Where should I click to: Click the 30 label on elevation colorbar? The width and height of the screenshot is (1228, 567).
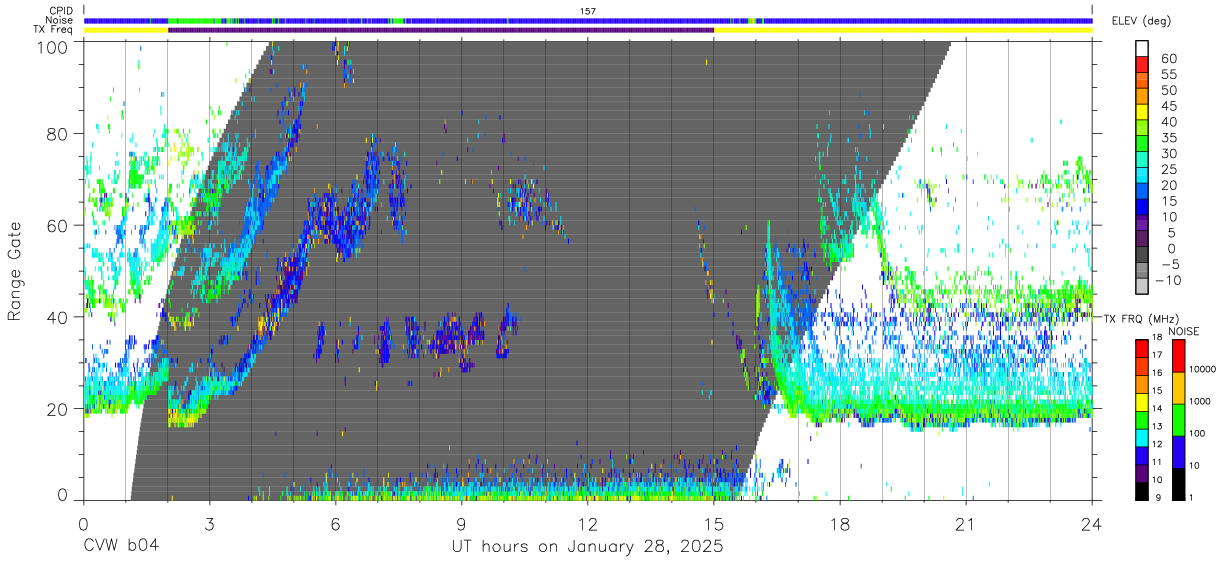1167,154
